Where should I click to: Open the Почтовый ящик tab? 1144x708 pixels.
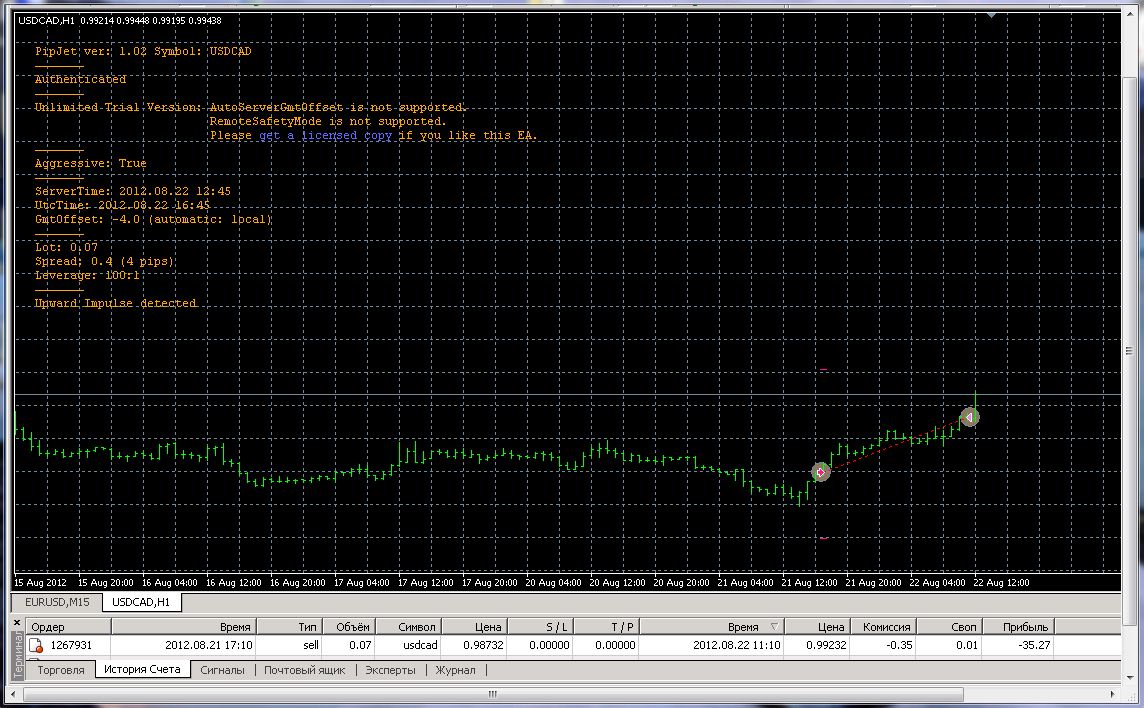coord(304,670)
